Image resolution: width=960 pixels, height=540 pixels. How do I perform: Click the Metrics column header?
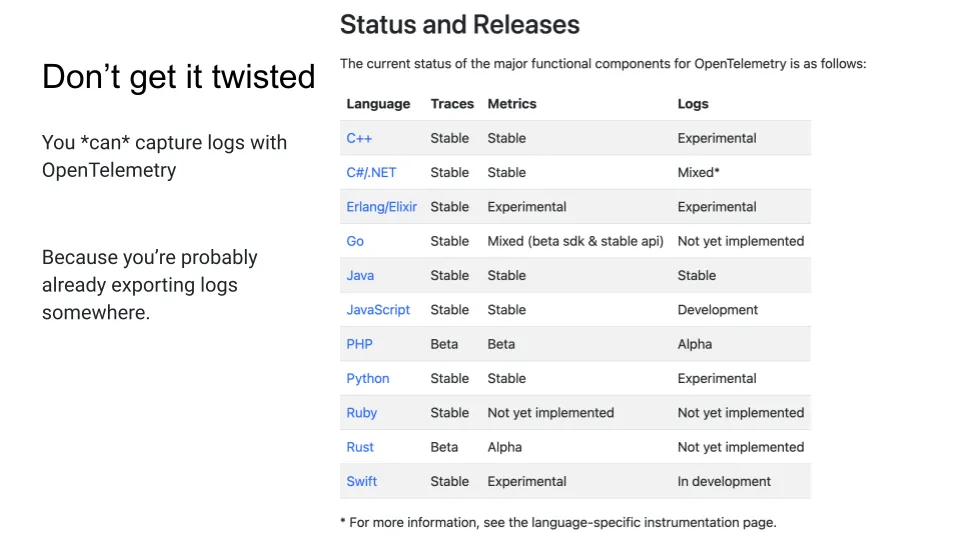point(512,104)
